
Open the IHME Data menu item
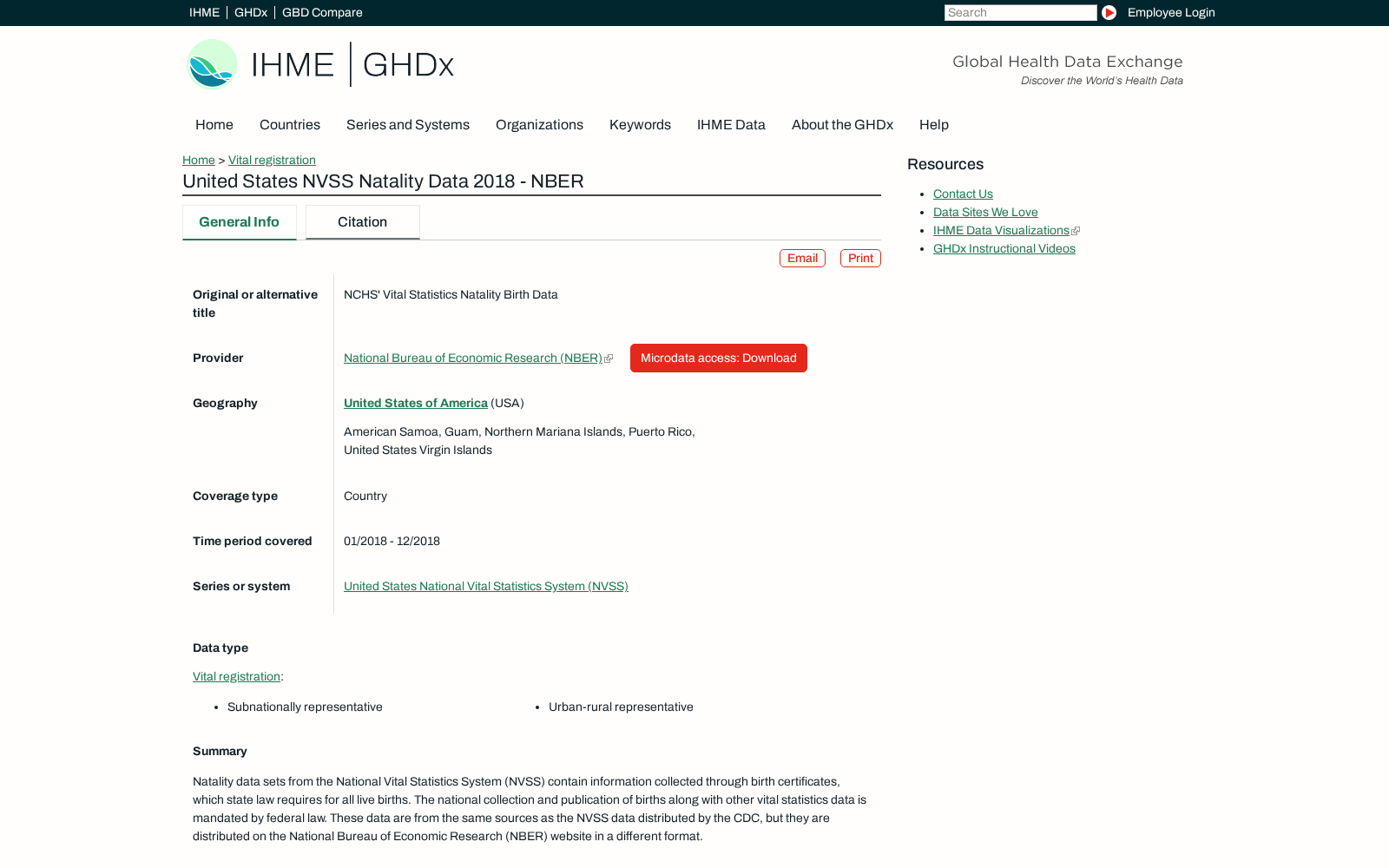pyautogui.click(x=731, y=125)
